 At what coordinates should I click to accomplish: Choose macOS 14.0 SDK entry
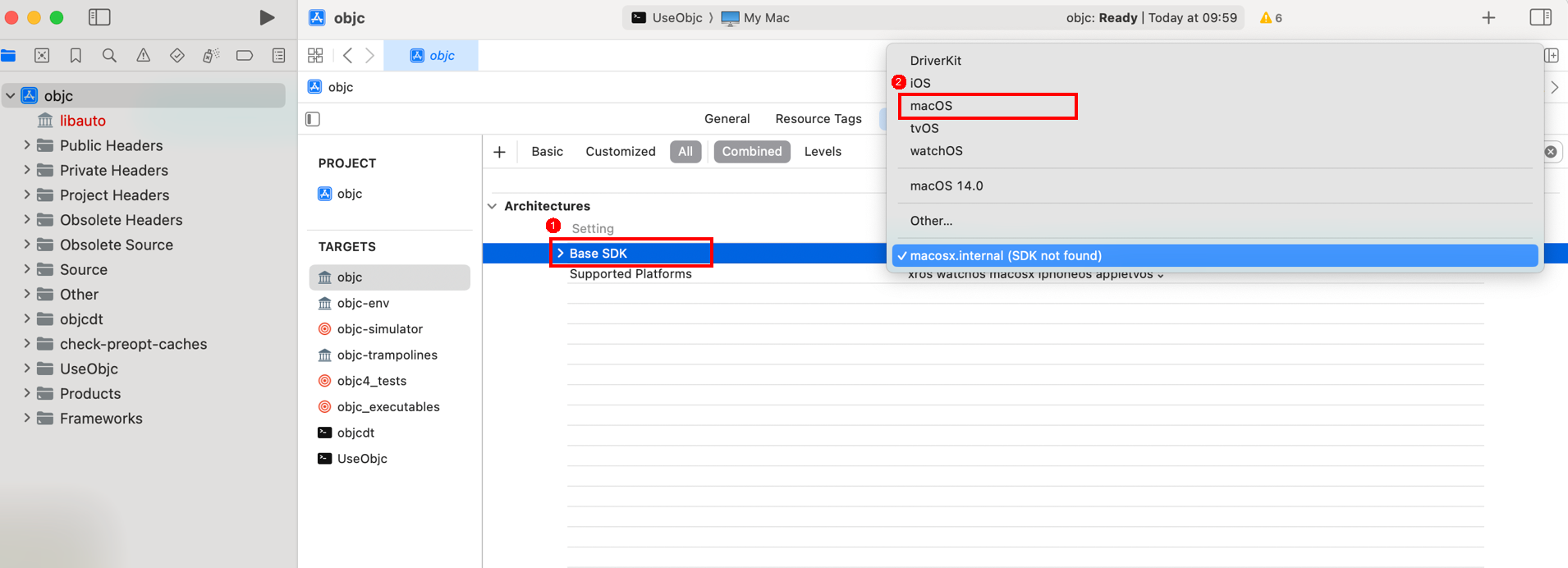(x=946, y=186)
